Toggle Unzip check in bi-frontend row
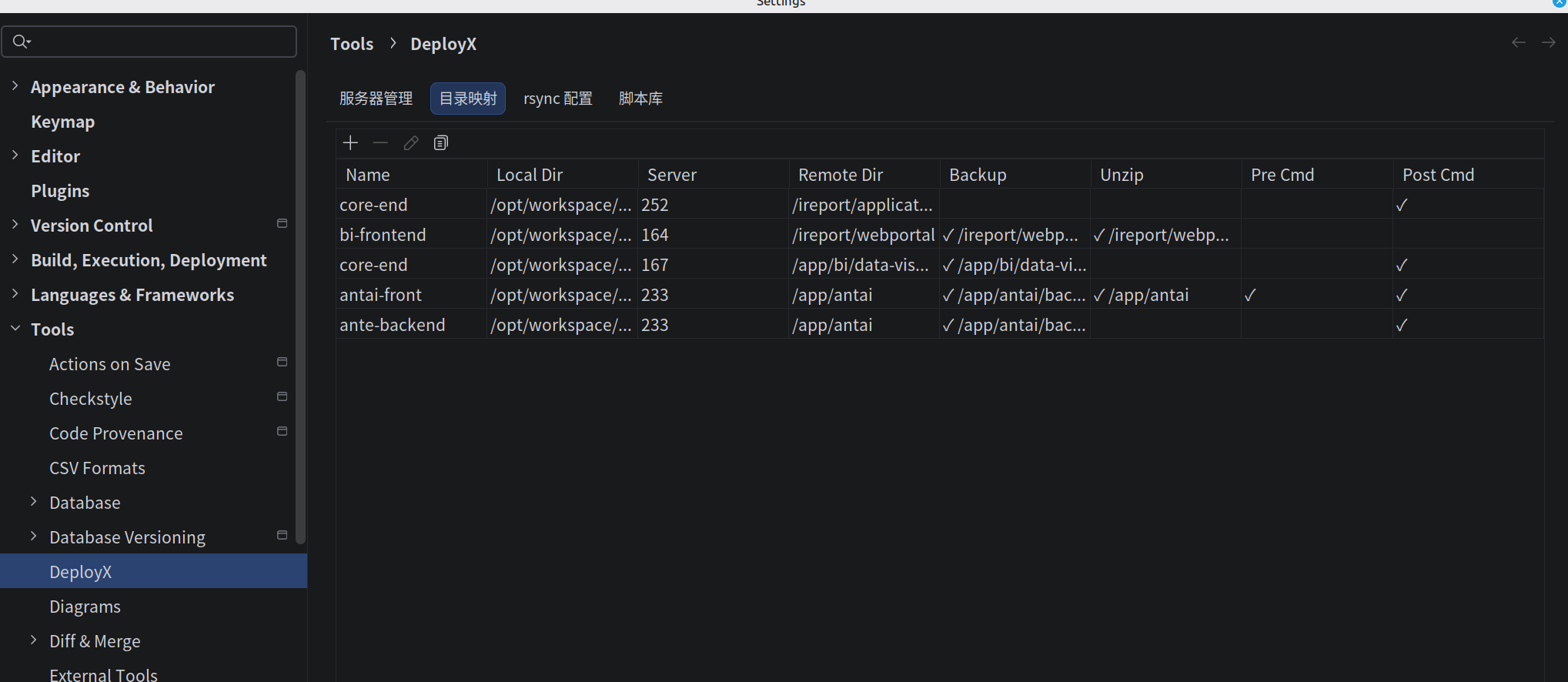Screen dimensions: 1568x682 click(1099, 235)
